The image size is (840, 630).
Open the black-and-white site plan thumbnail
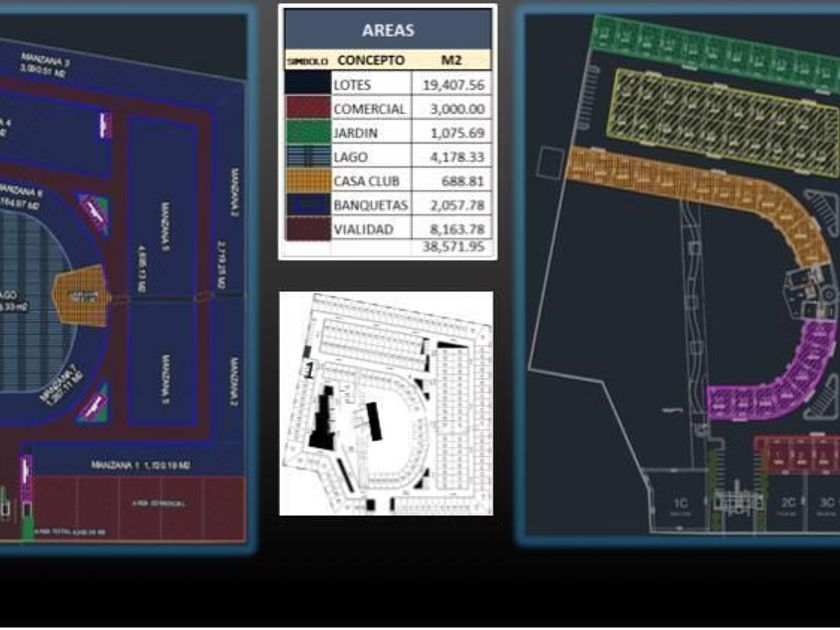[386, 403]
